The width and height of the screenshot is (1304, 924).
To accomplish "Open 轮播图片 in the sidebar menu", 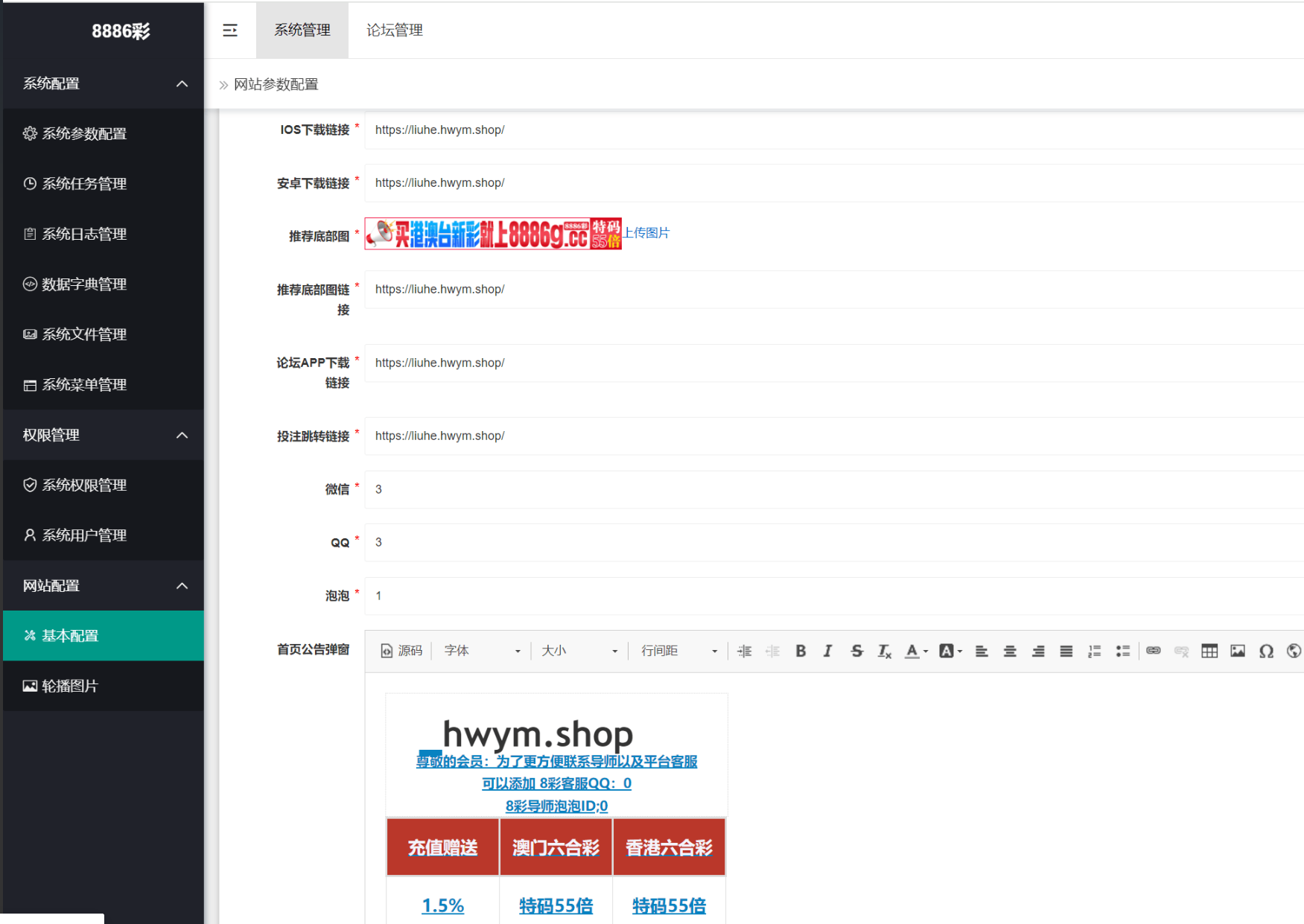I will click(70, 686).
